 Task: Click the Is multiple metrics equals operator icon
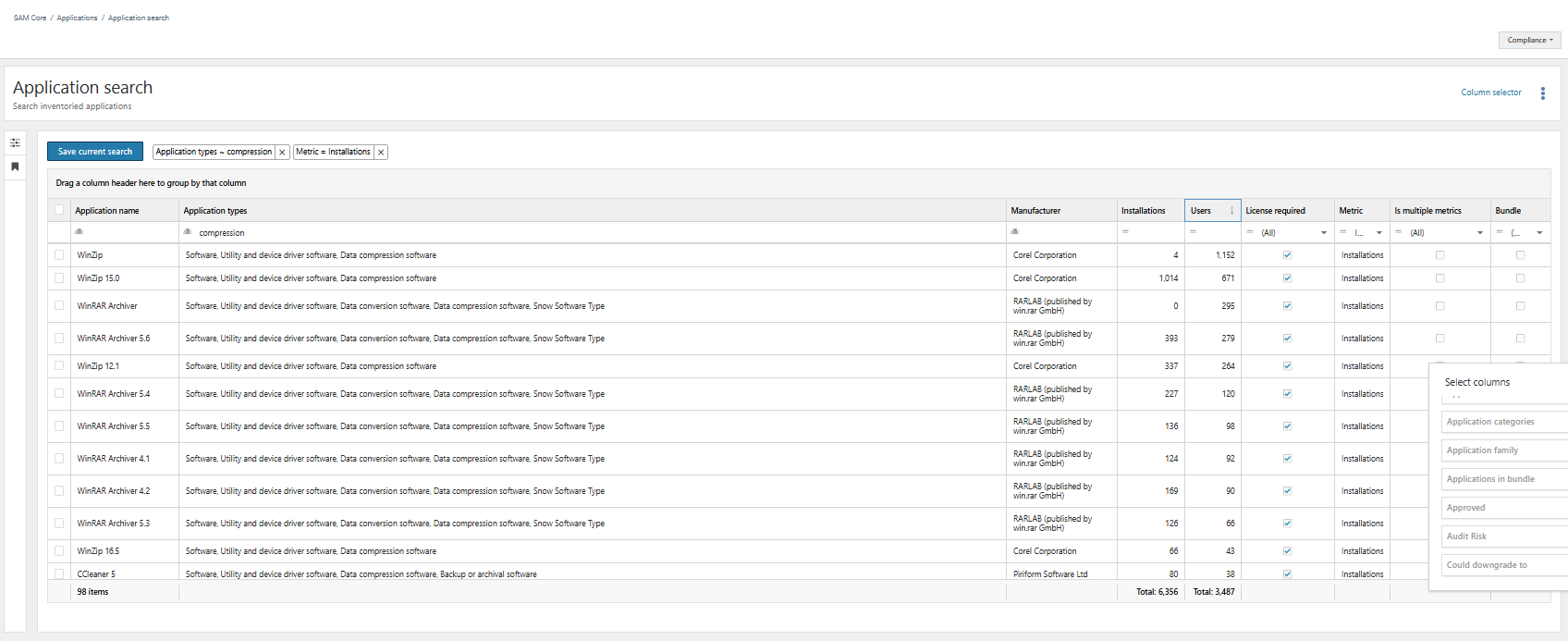(1399, 232)
